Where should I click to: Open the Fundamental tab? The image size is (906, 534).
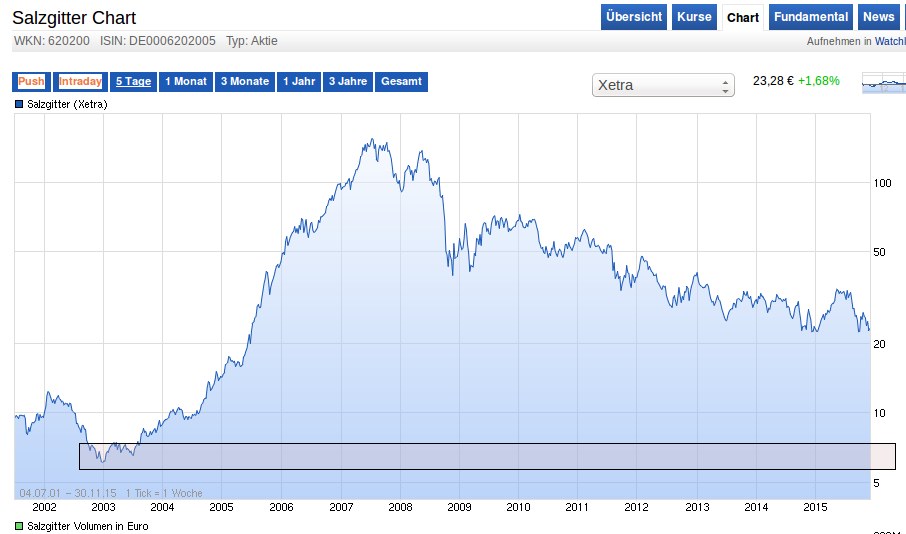pyautogui.click(x=811, y=17)
